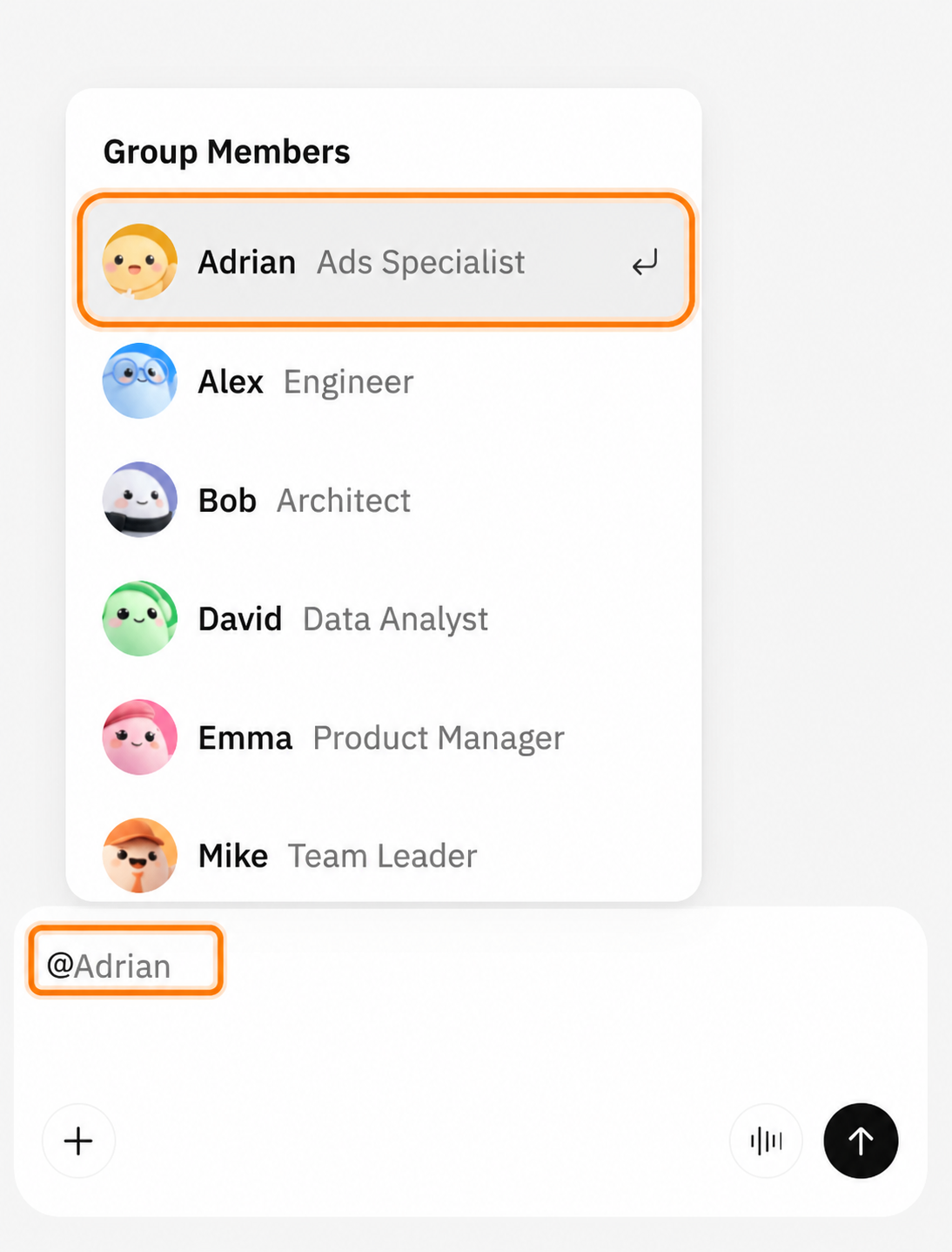Click the "Ads Specialist" role text

coord(421,263)
